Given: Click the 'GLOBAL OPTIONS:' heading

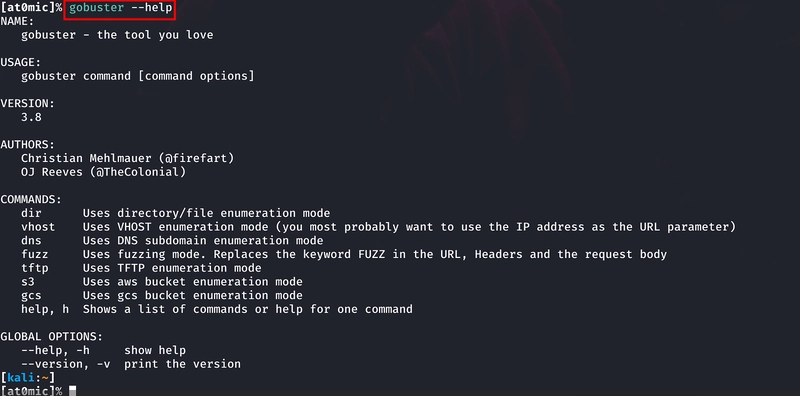Looking at the screenshot, I should (x=52, y=337).
